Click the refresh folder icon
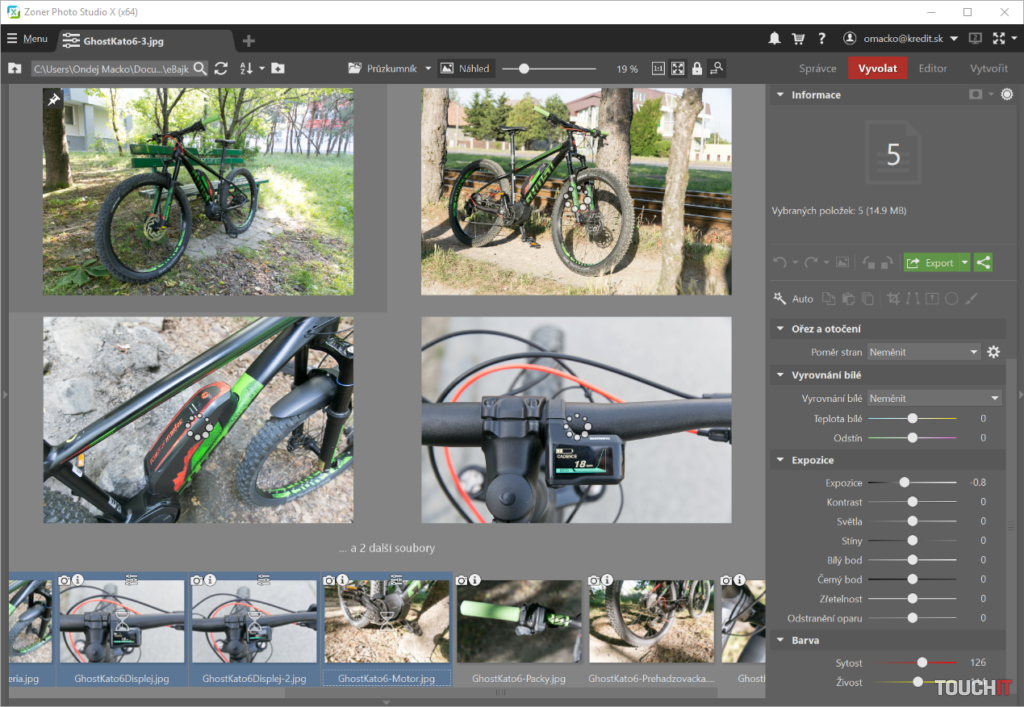The width and height of the screenshot is (1024, 707). [221, 68]
